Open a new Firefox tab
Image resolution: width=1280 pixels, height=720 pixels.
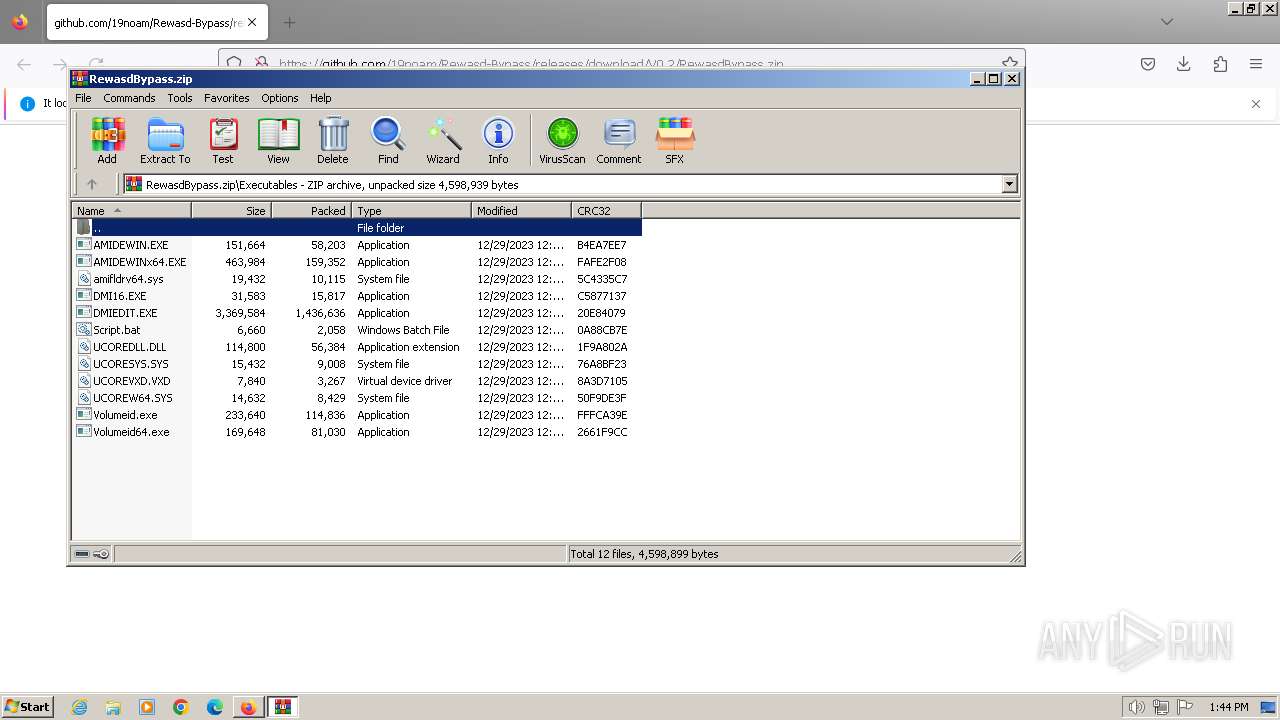289,22
